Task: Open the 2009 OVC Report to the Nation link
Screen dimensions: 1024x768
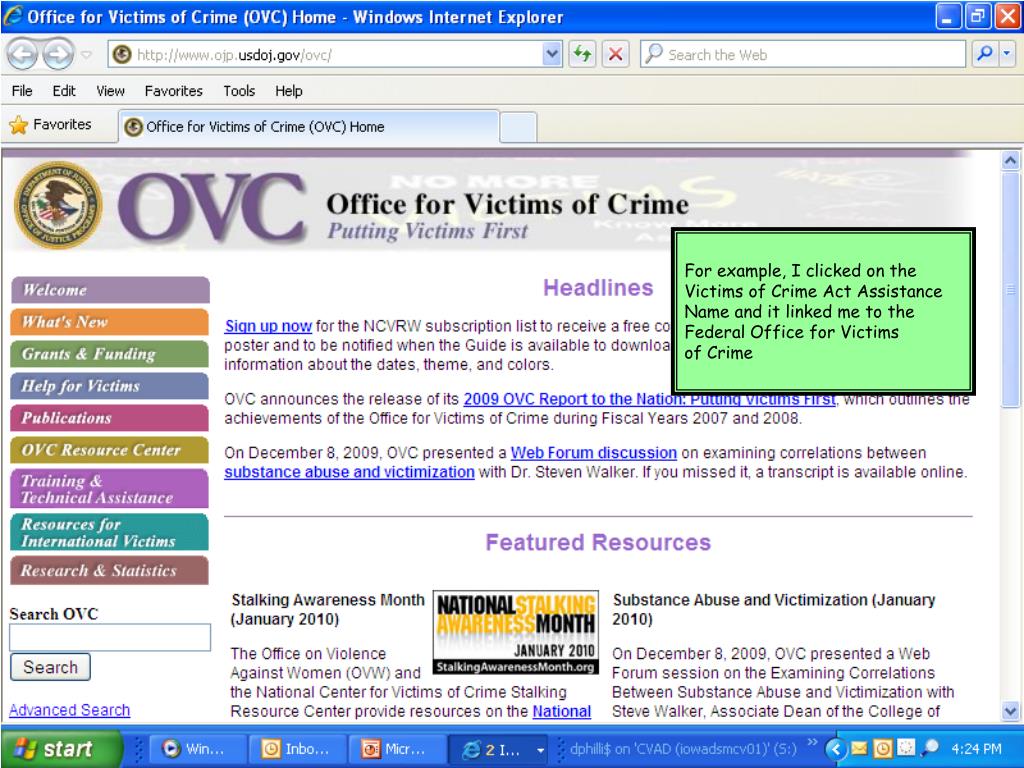Action: tap(649, 399)
